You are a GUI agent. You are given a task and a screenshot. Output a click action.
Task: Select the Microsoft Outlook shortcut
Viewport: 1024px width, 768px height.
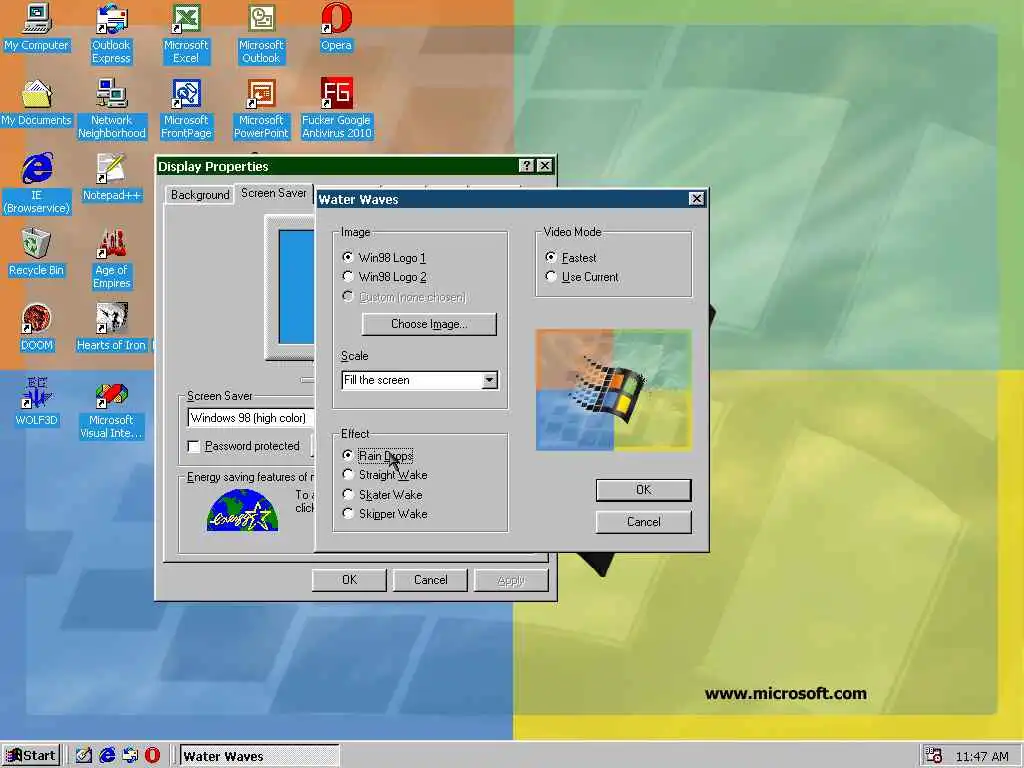(261, 33)
